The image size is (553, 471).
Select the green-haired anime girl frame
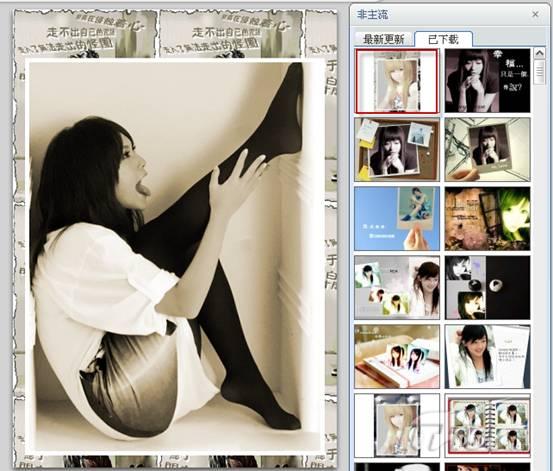click(x=487, y=219)
